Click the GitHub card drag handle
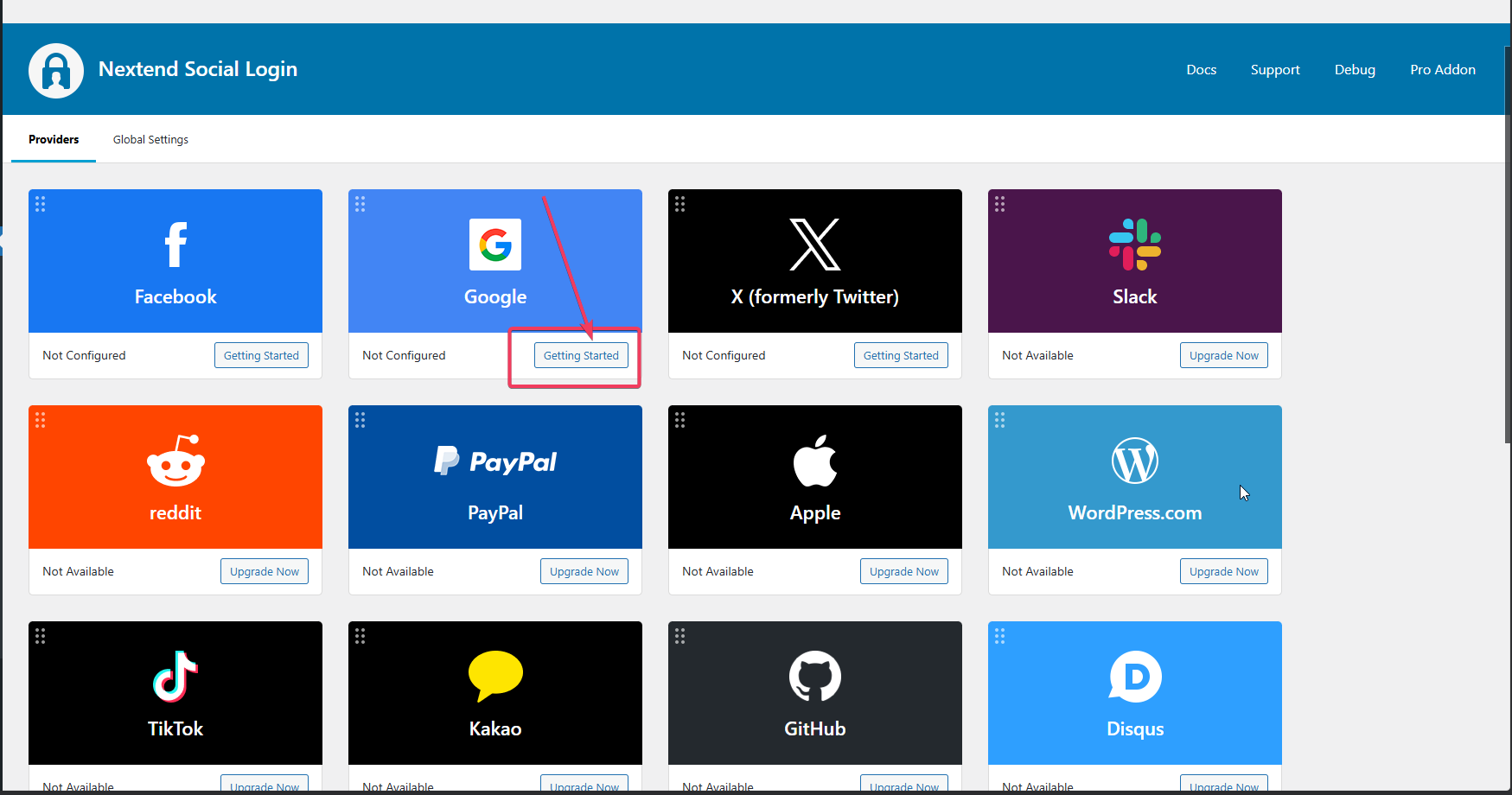1512x795 pixels. tap(680, 636)
